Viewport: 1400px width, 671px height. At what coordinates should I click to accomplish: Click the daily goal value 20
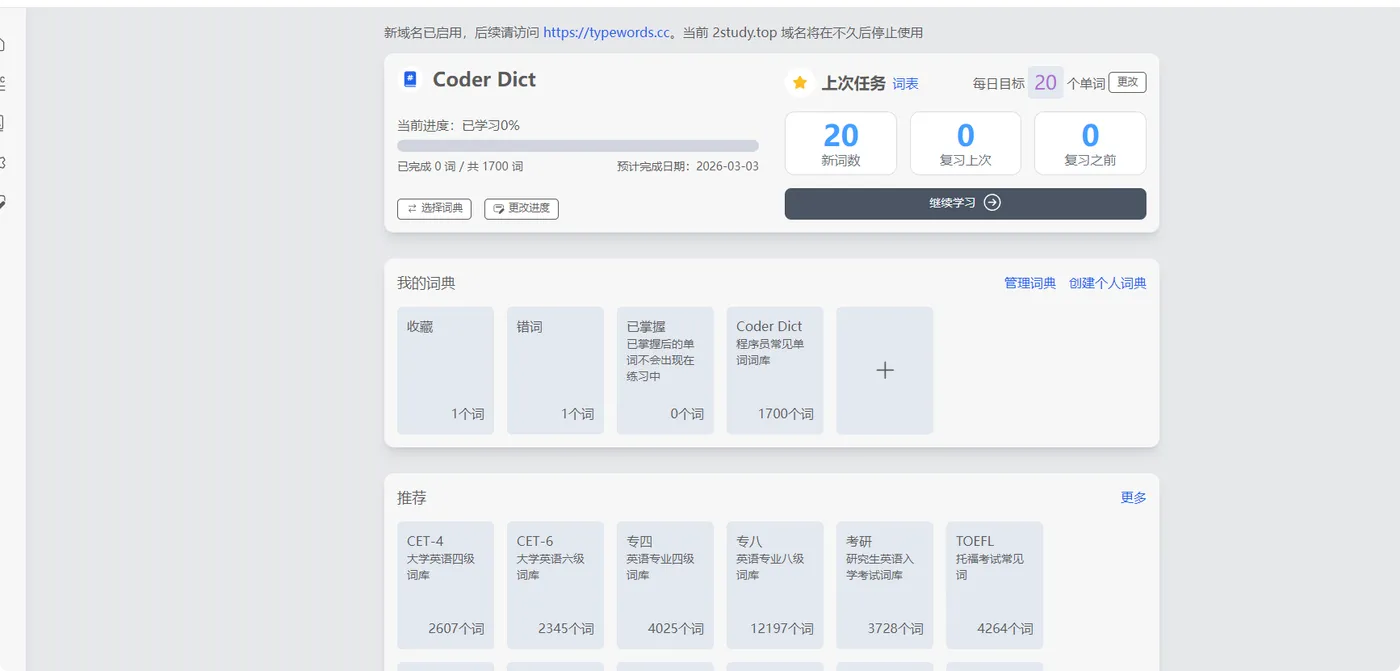(1046, 83)
